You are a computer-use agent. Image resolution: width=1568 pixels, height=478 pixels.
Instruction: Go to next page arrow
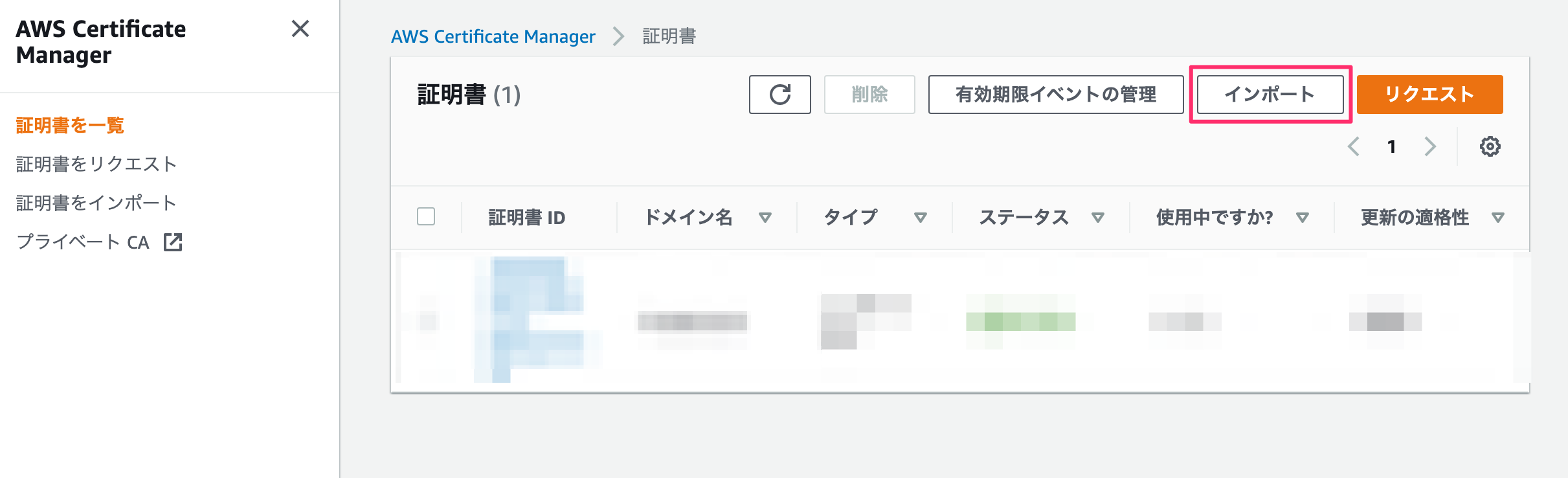click(x=1430, y=146)
